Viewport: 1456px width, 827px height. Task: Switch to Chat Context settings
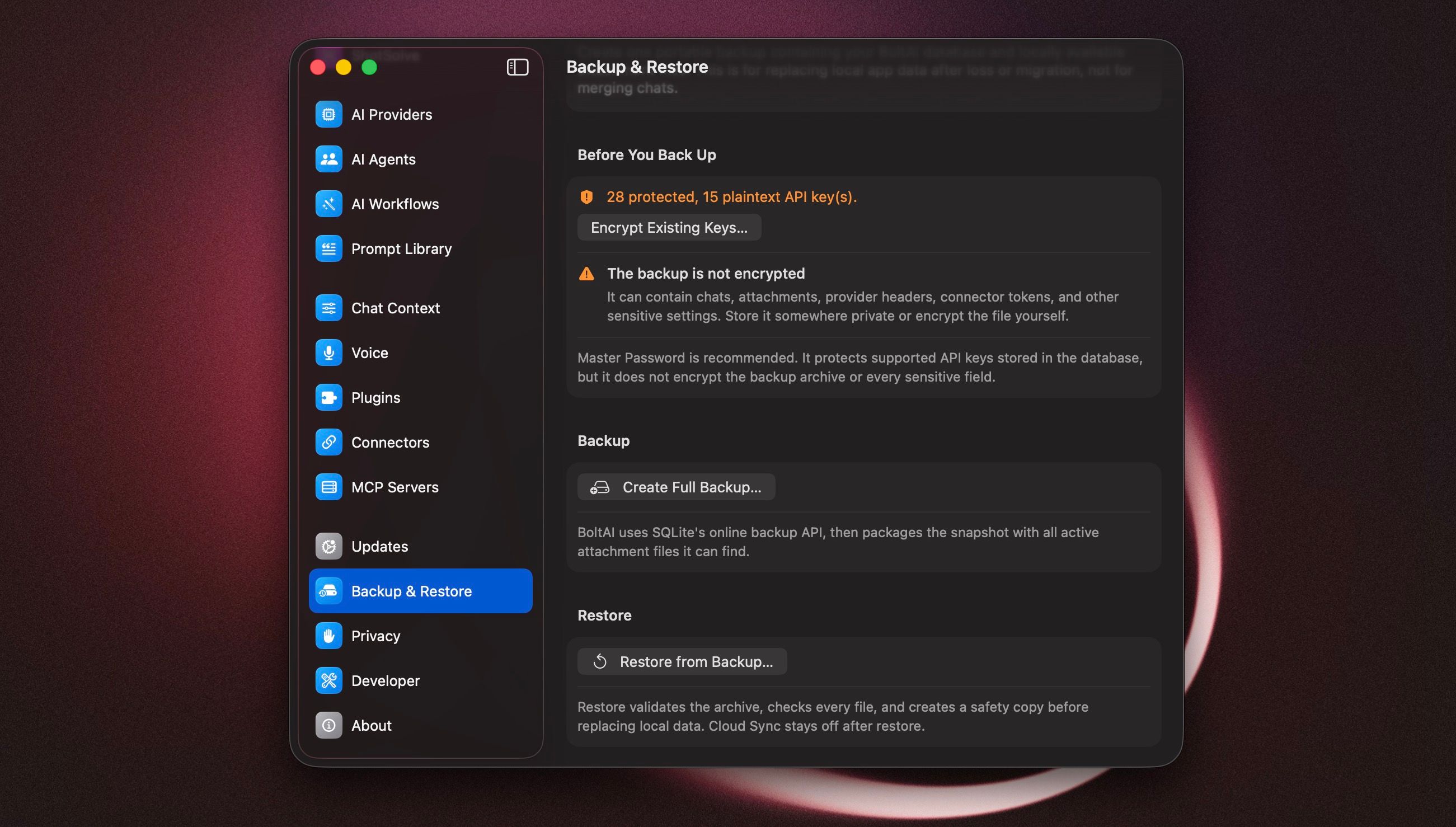pyautogui.click(x=421, y=308)
